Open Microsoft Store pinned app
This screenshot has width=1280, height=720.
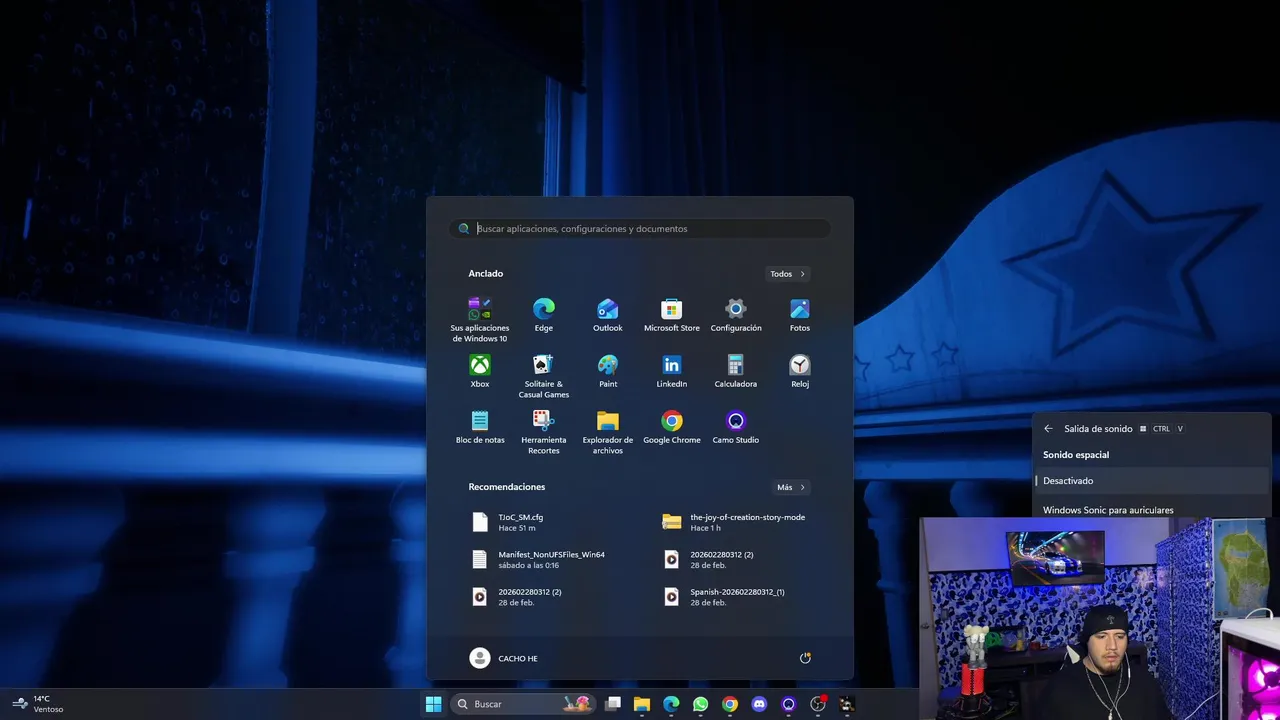point(672,316)
